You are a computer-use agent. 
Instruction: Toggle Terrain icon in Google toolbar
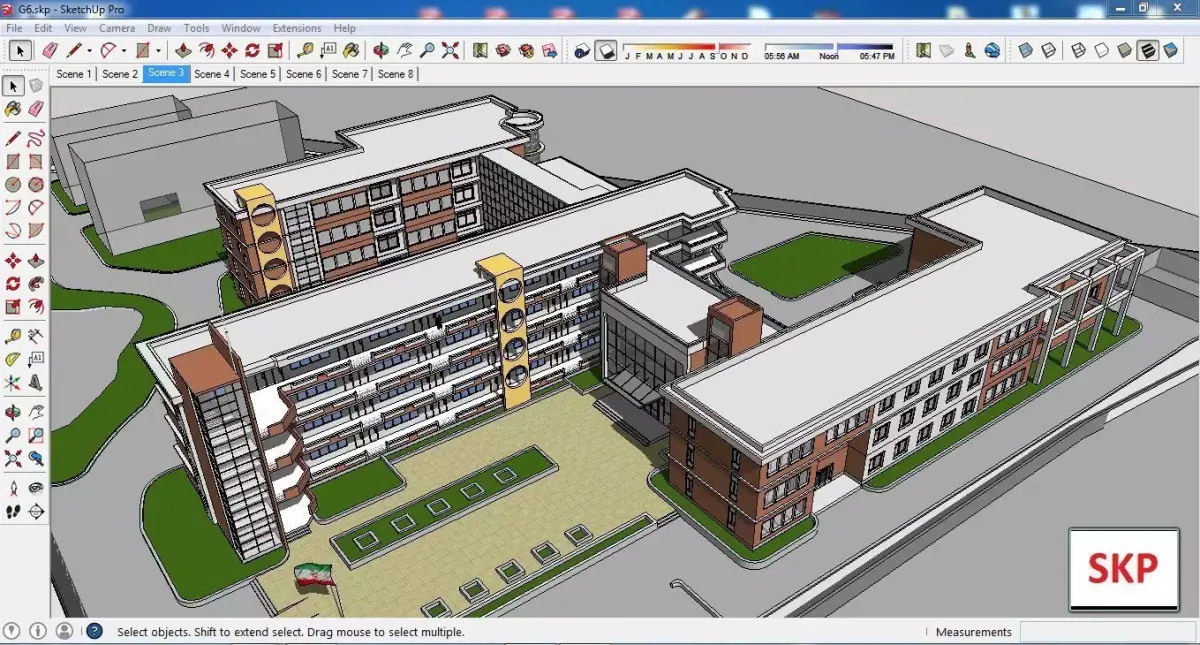(x=946, y=50)
